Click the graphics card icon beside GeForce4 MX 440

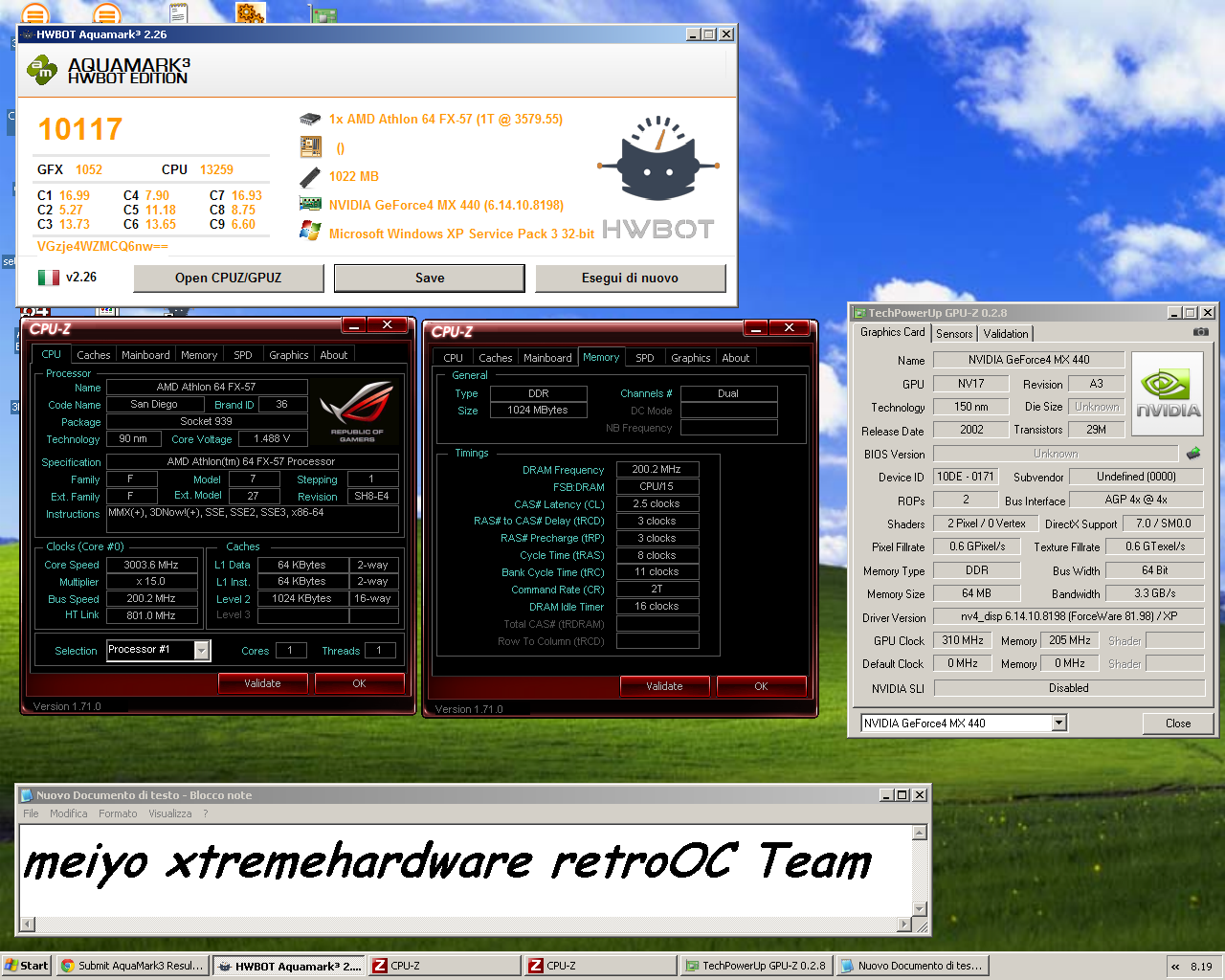pos(310,205)
